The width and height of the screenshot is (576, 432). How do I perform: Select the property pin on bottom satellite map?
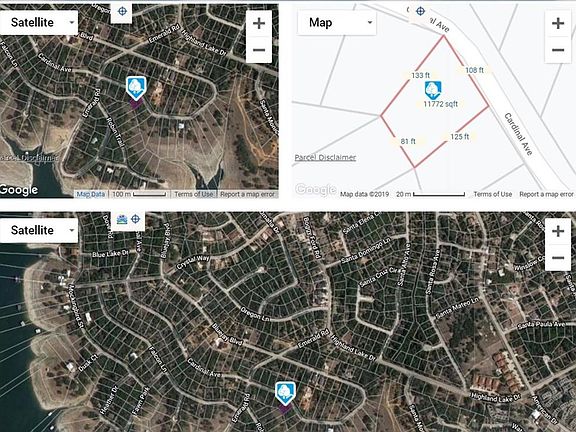[x=285, y=394]
